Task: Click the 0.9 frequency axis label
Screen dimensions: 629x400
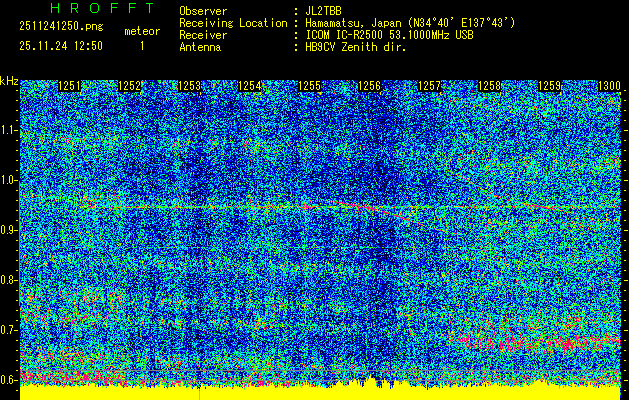Action: coord(9,230)
